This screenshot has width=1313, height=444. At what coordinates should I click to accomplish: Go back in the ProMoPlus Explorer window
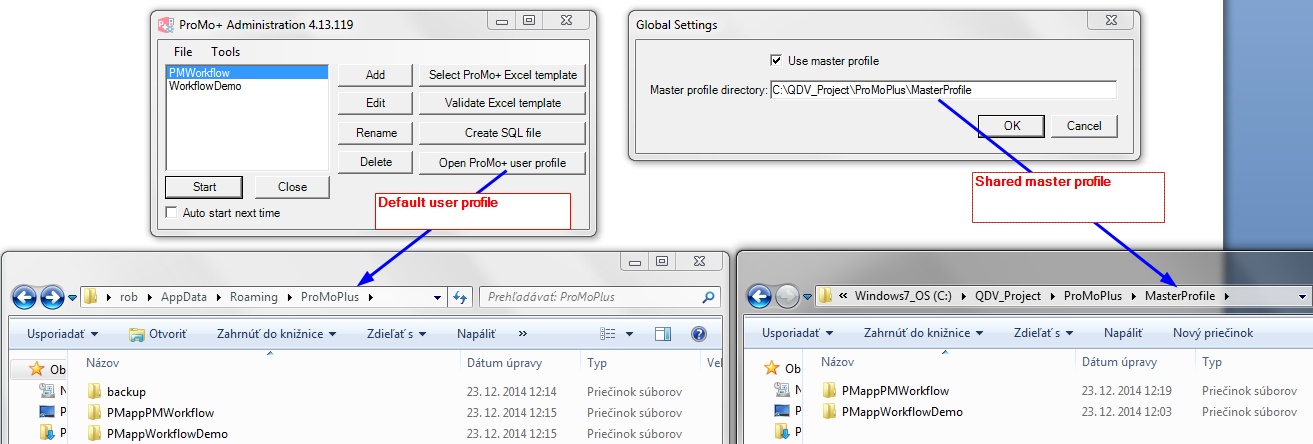click(x=25, y=297)
